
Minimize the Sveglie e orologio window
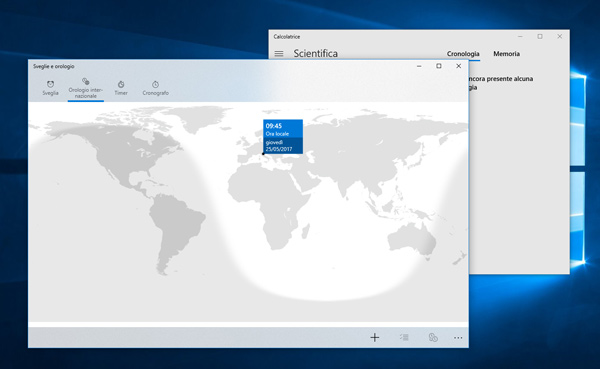(419, 66)
